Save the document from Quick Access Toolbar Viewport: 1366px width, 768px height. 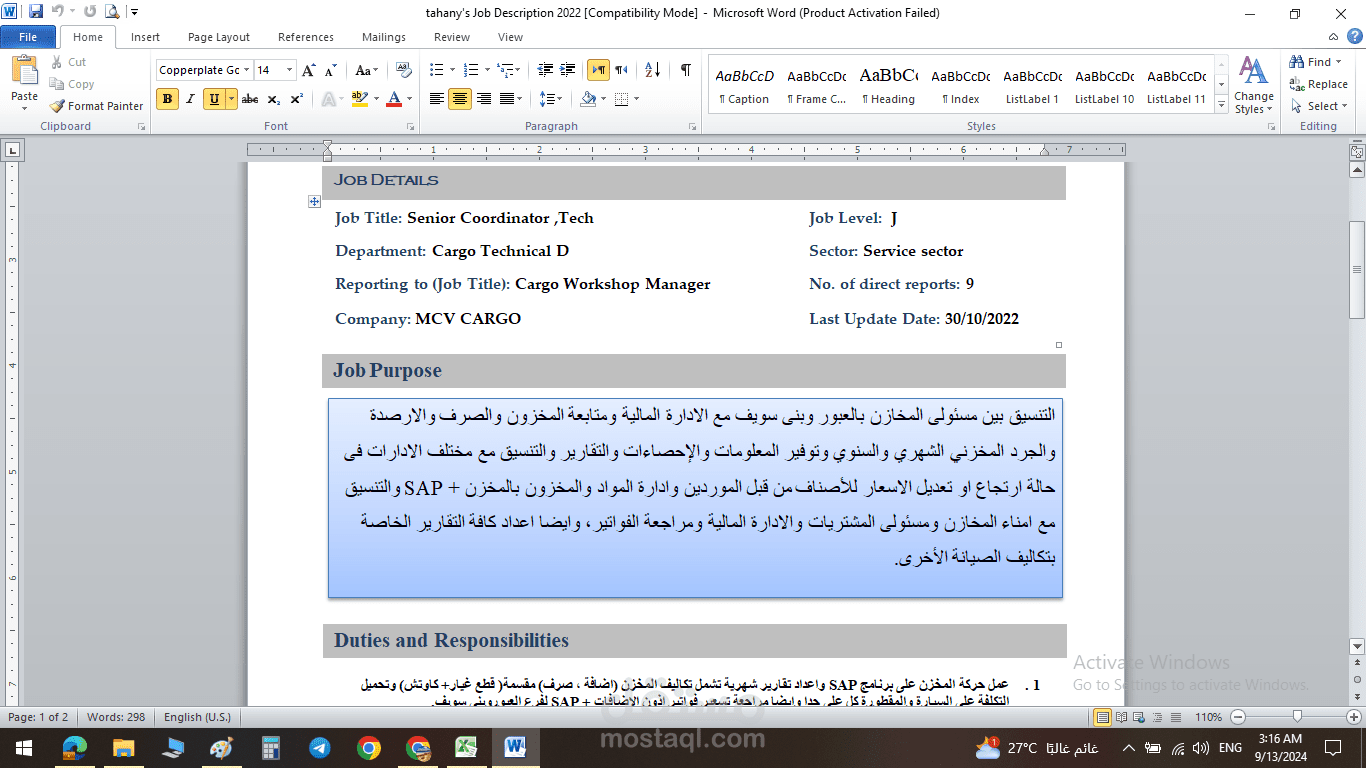pyautogui.click(x=36, y=12)
